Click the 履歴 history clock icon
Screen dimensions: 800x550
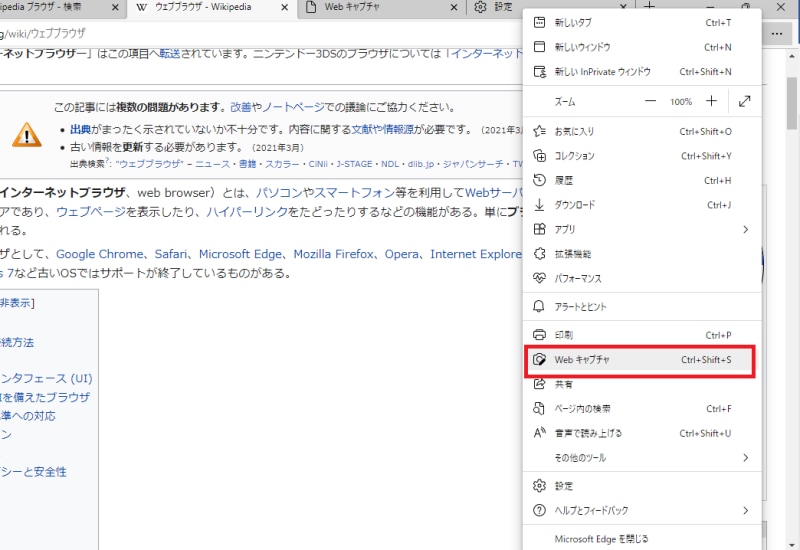[540, 180]
